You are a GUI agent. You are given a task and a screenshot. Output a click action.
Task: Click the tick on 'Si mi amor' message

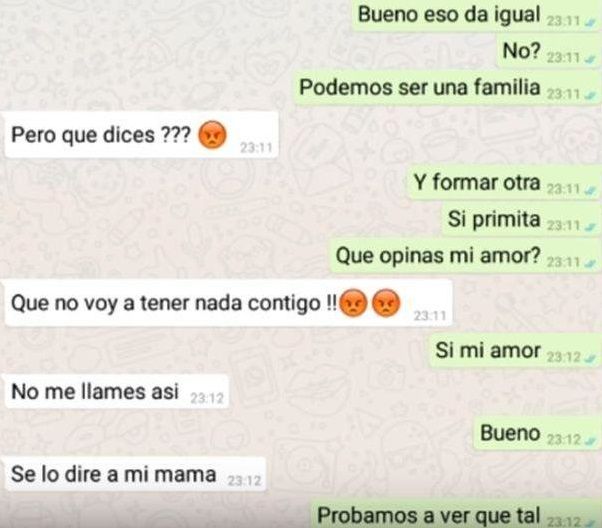click(x=590, y=359)
